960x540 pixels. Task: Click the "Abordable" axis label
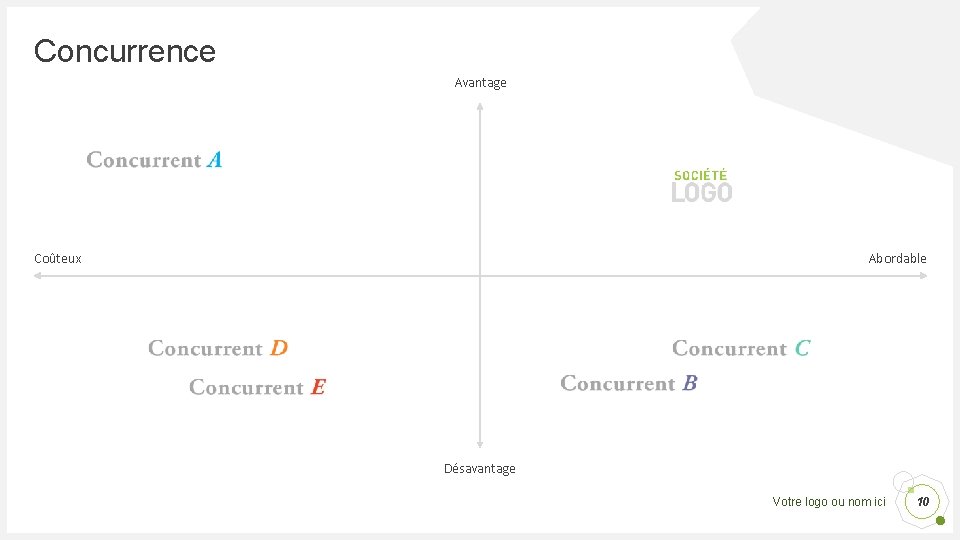[x=897, y=259]
